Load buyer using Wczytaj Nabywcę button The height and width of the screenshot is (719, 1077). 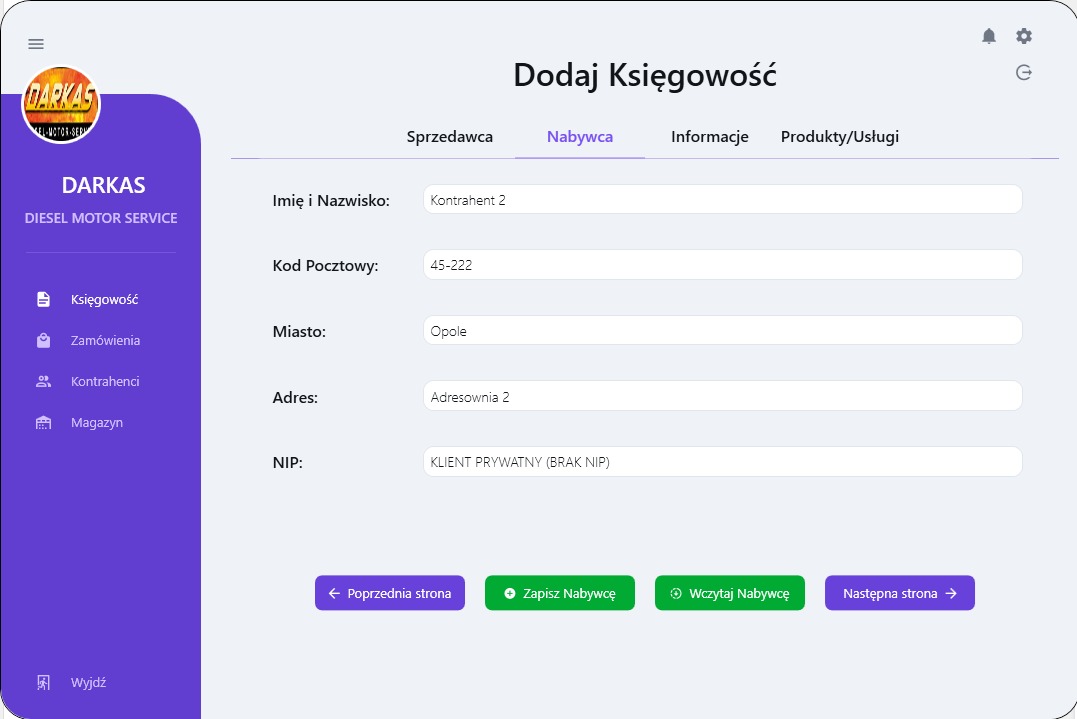729,593
